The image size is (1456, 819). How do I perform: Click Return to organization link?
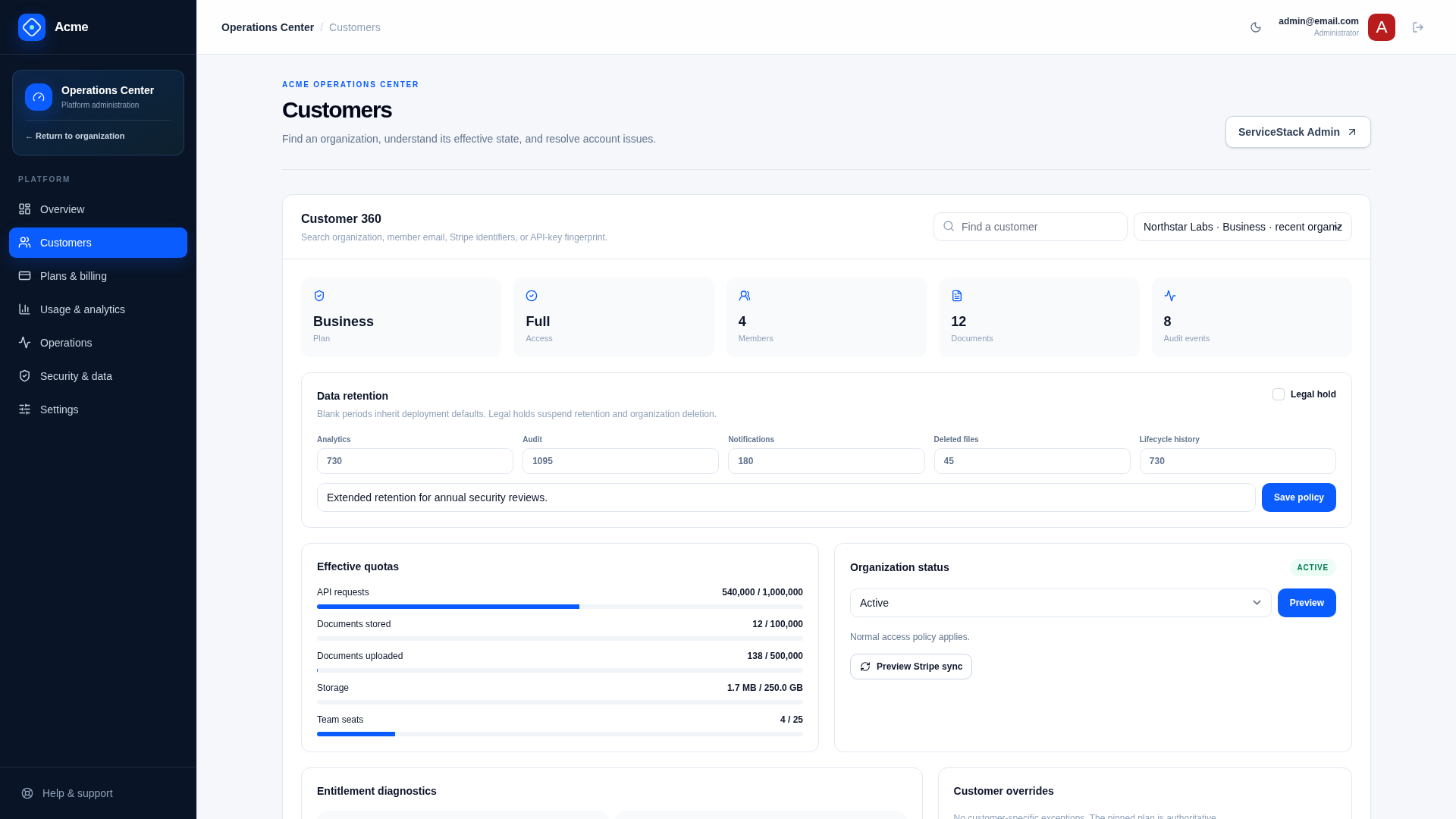coord(75,136)
